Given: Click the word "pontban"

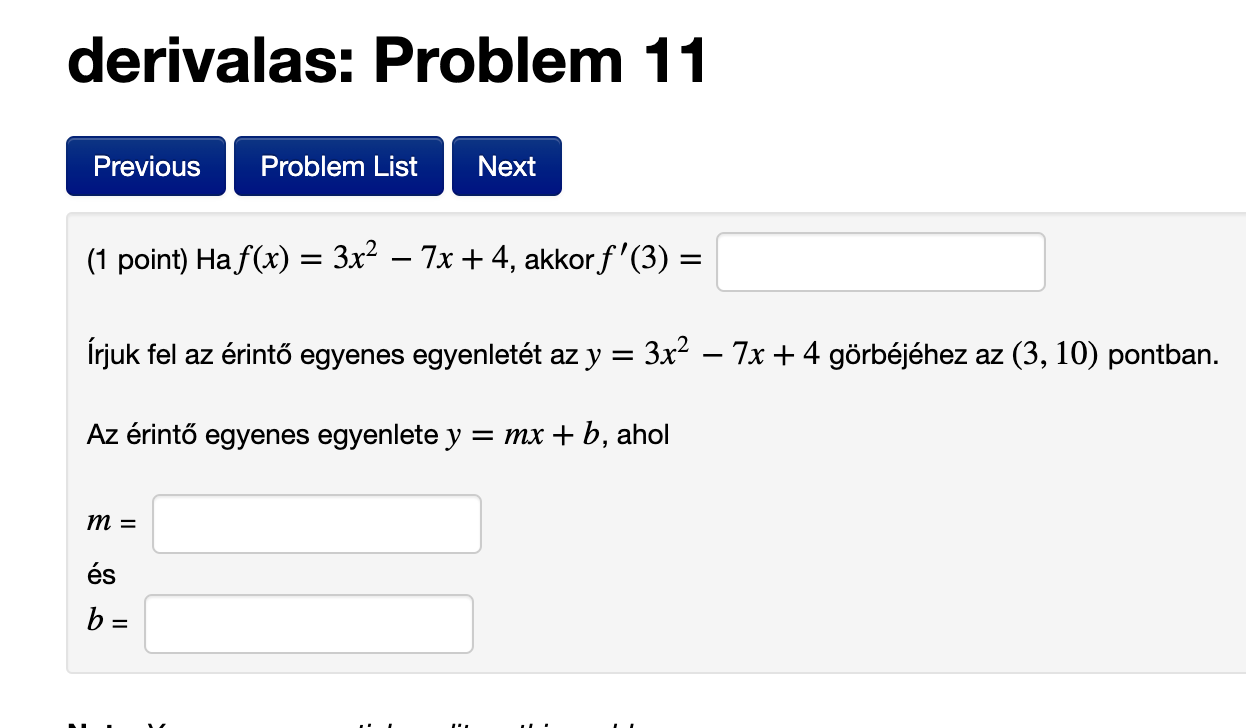Looking at the screenshot, I should click(x=1163, y=355).
